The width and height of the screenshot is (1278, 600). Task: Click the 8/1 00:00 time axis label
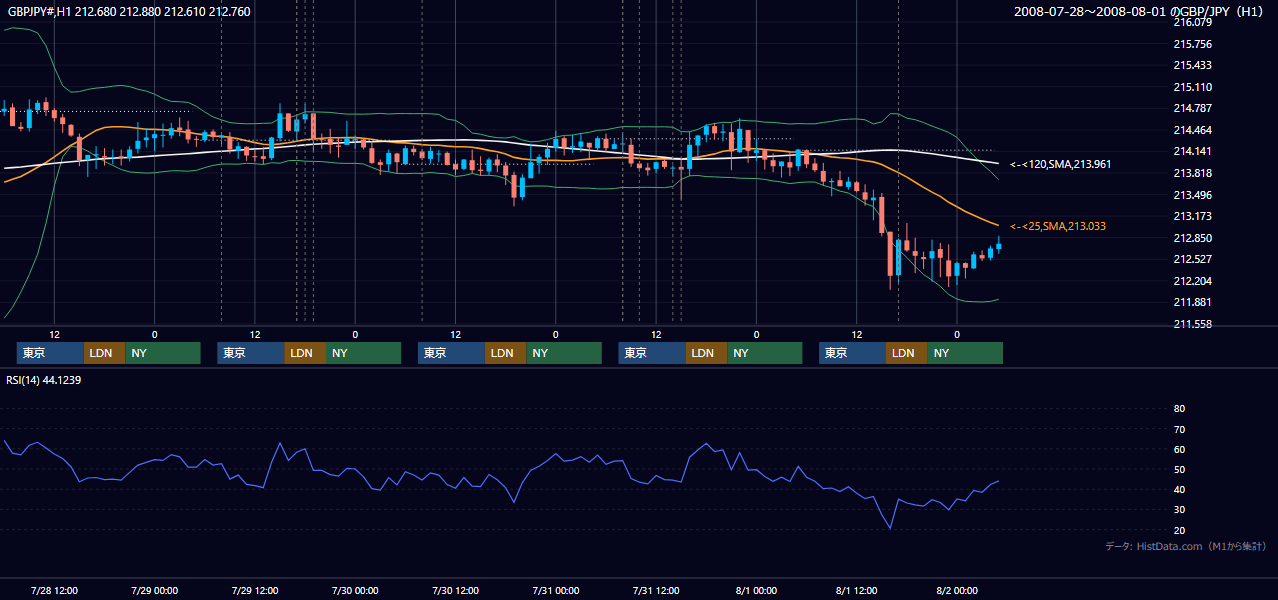[756, 590]
